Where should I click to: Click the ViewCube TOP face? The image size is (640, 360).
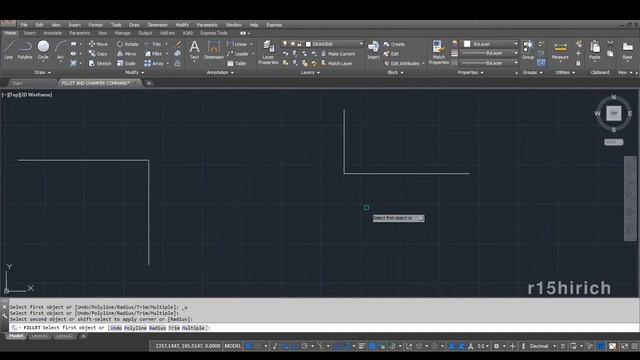(x=613, y=113)
